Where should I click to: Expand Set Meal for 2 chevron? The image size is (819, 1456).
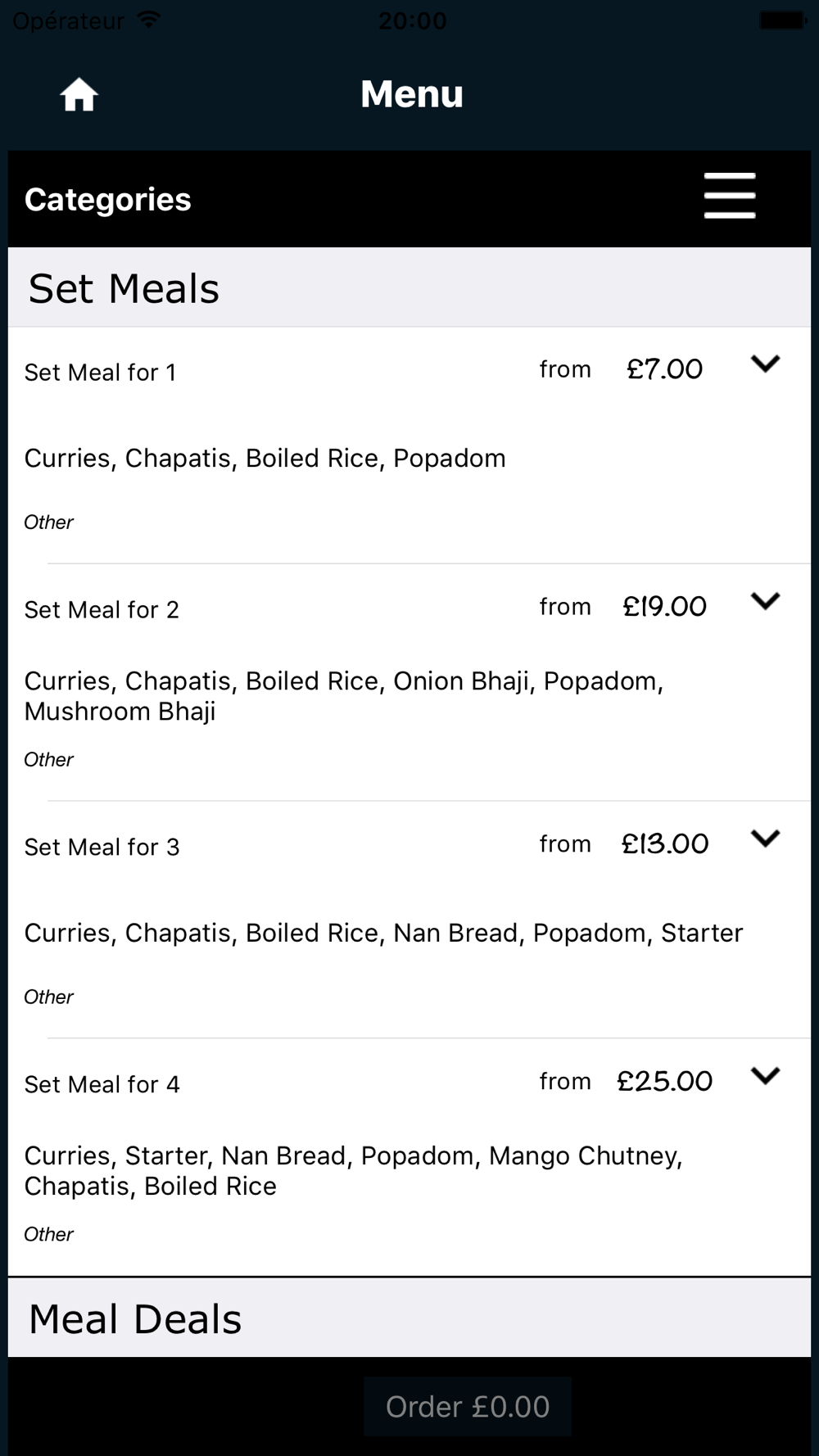[x=765, y=601]
